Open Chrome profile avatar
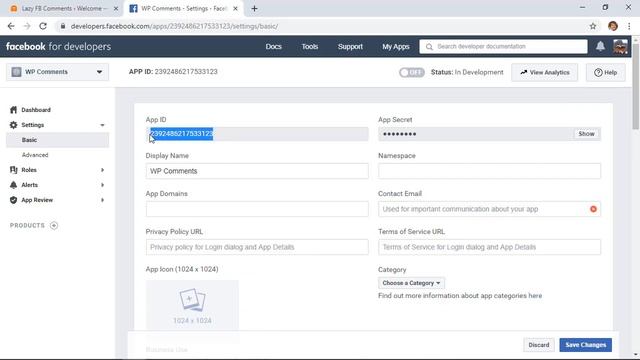Viewport: 640px width, 360px height. coord(613,26)
